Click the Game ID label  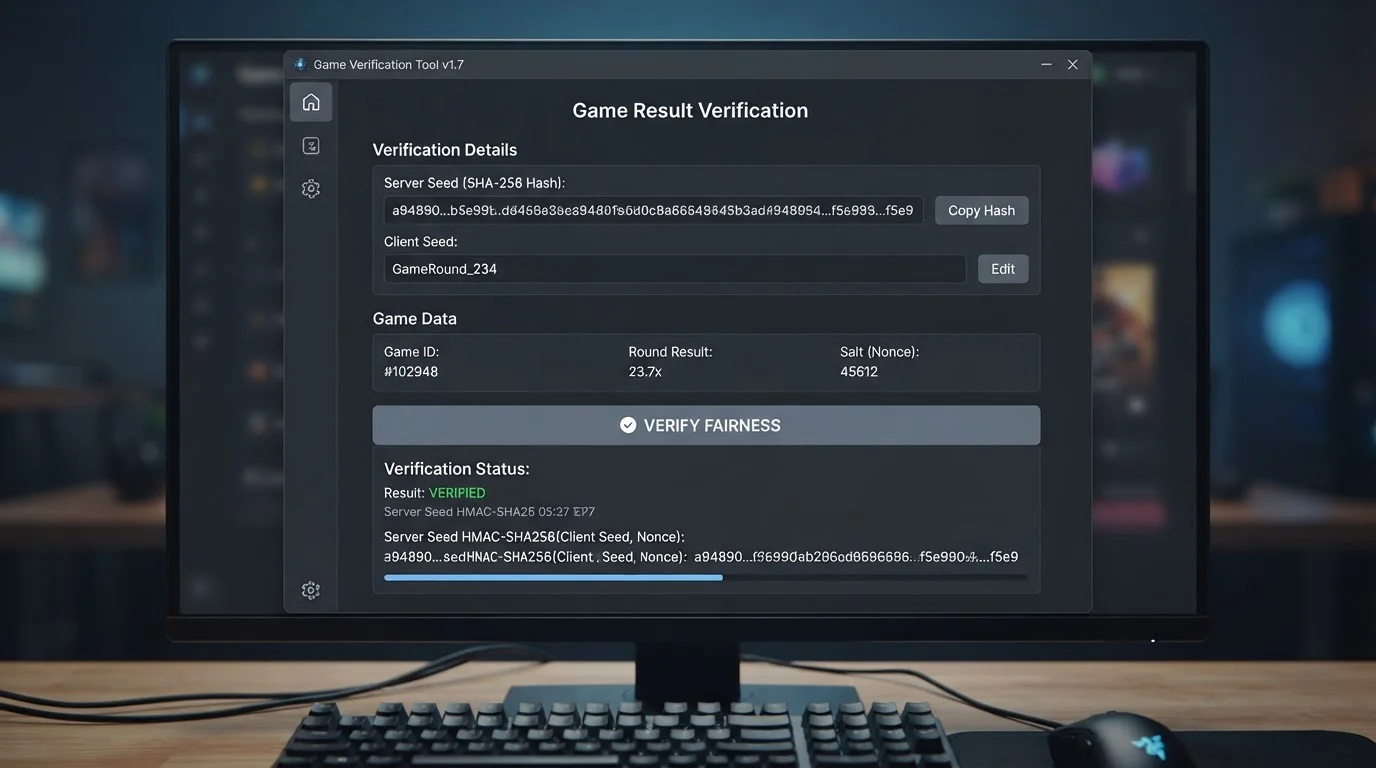tap(412, 352)
